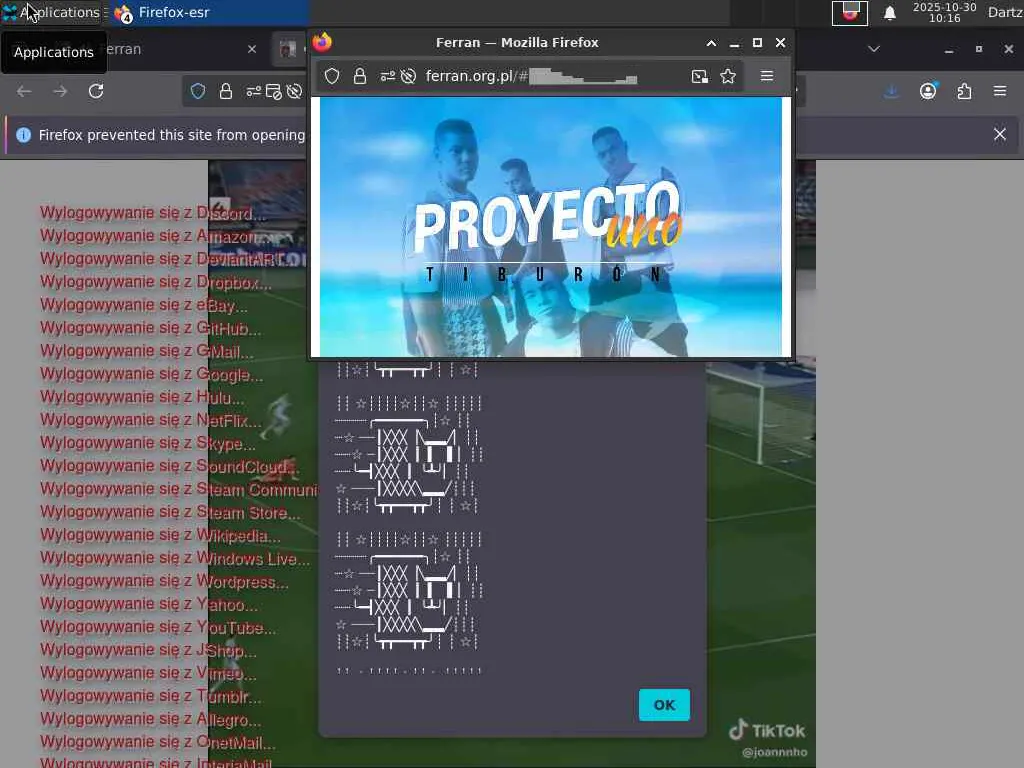
Task: Shade popup window with up-arrow button
Action: coord(711,43)
